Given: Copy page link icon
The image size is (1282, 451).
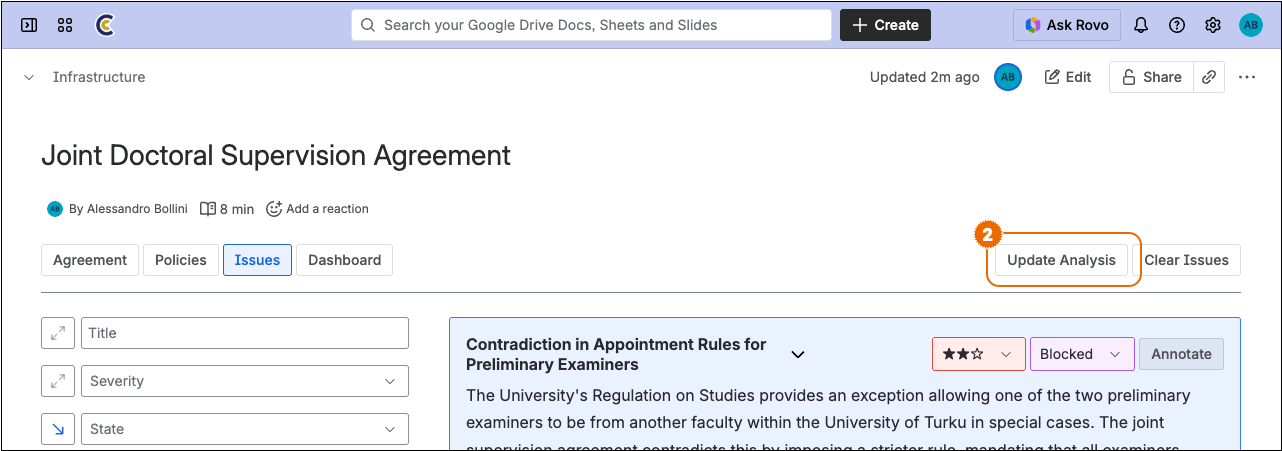Looking at the screenshot, I should click(x=1209, y=77).
